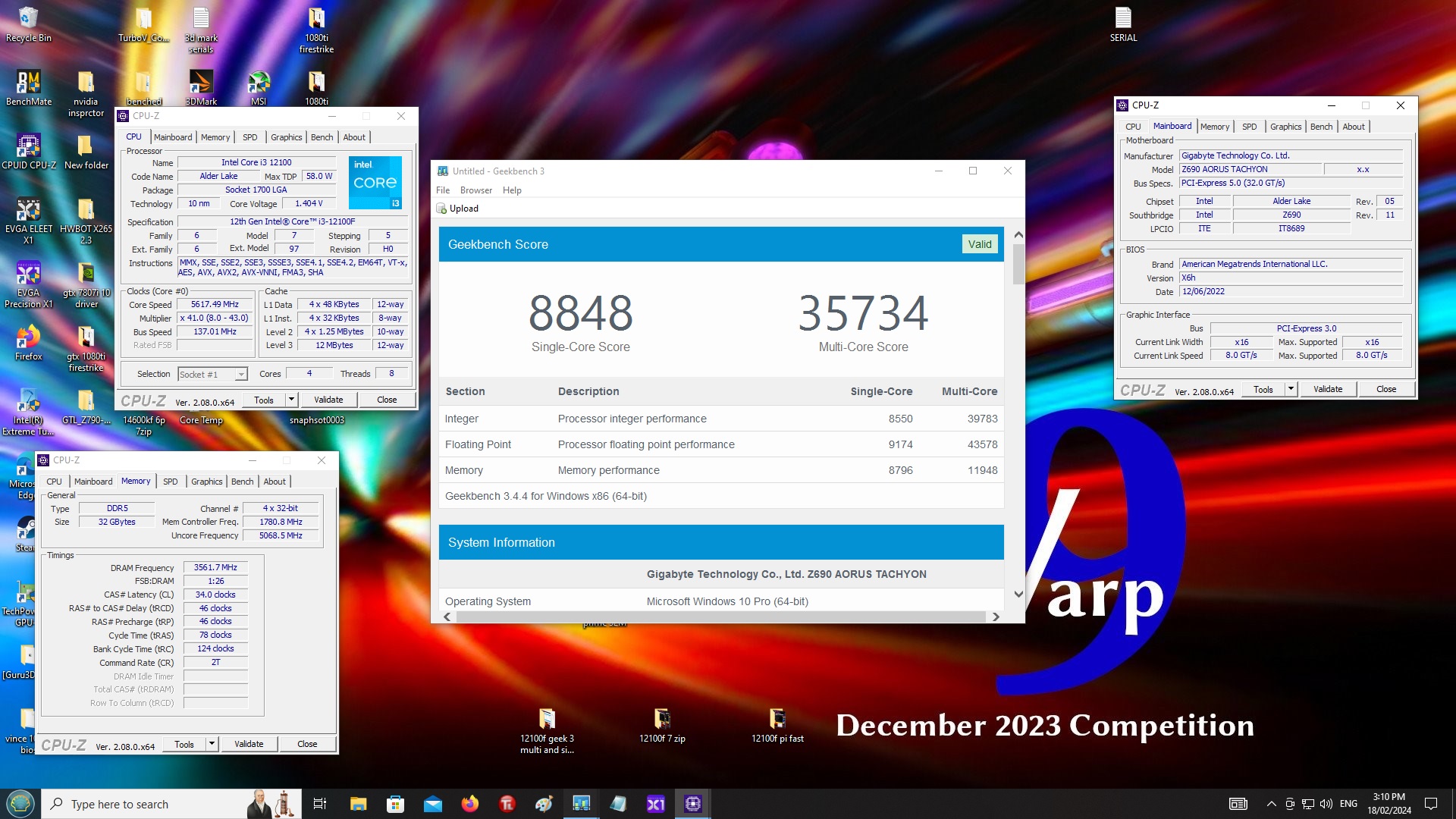1456x819 pixels.
Task: Click the Geekbench vertical scrollbar thumb
Action: click(x=1018, y=265)
